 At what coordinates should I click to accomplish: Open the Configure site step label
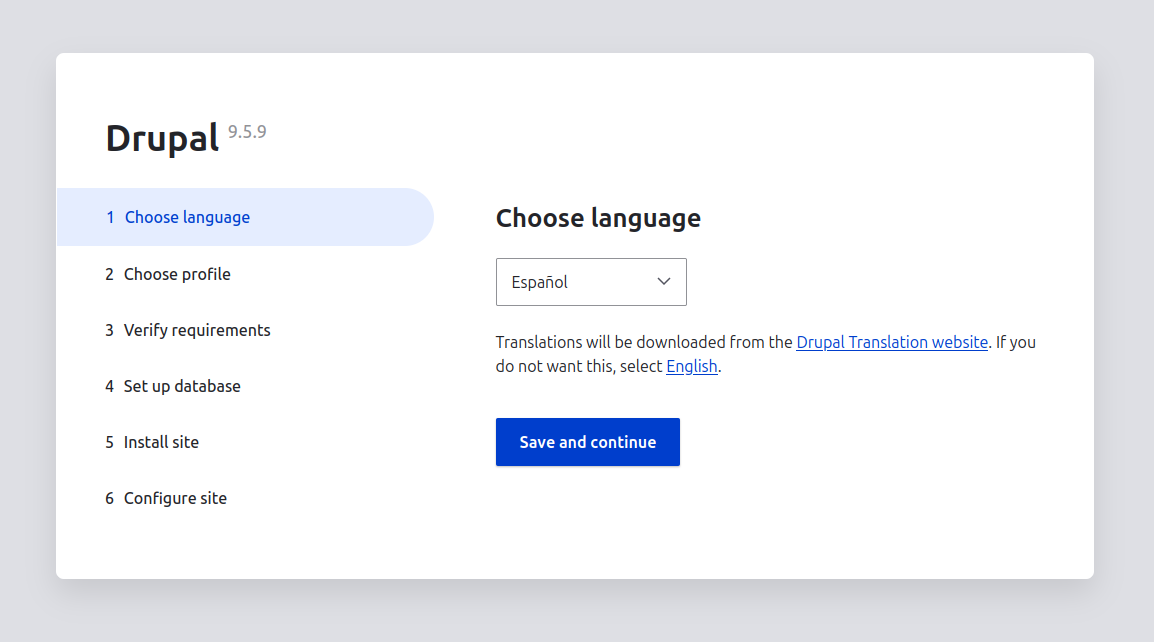175,498
